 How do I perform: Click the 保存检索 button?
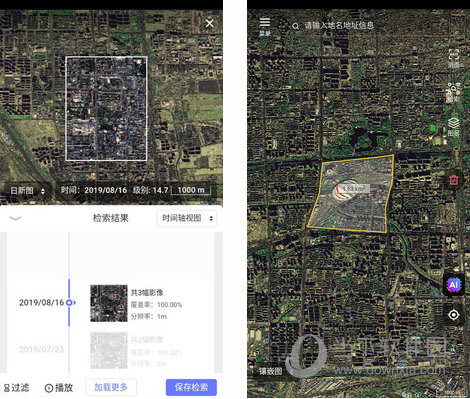[191, 387]
